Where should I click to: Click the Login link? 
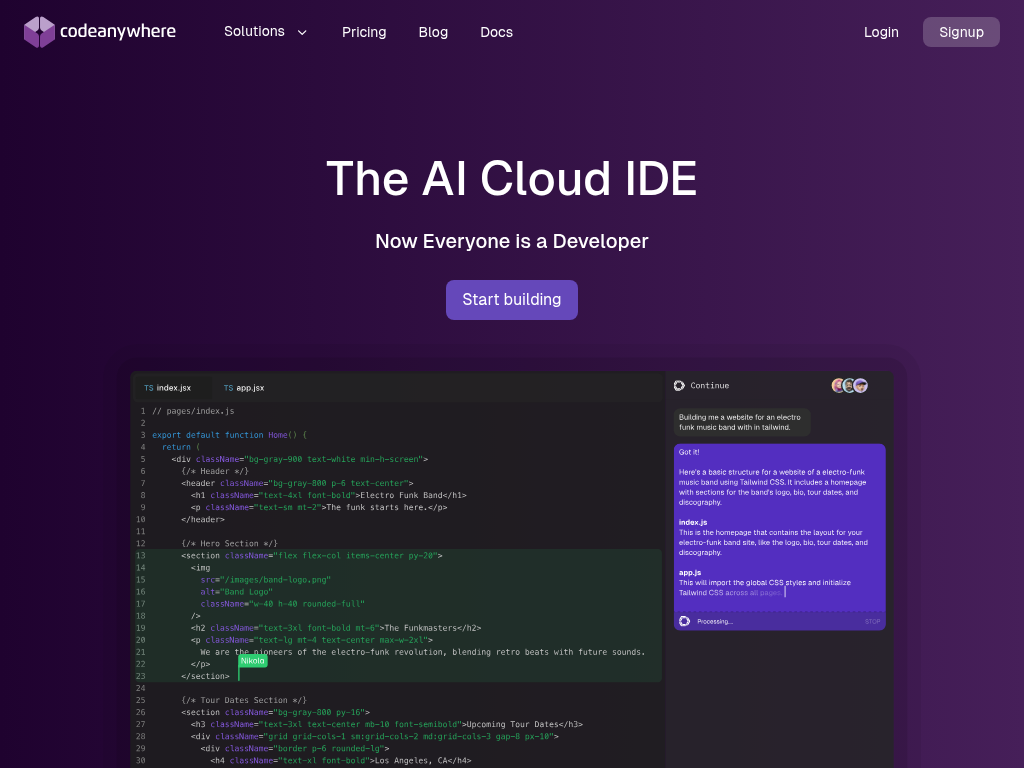881,32
